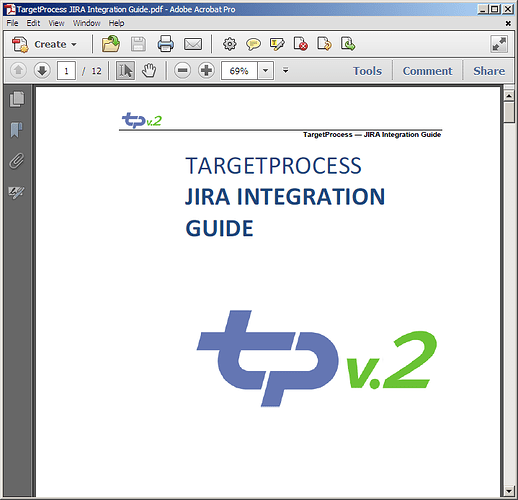
Task: Open the View menu
Action: [x=56, y=23]
